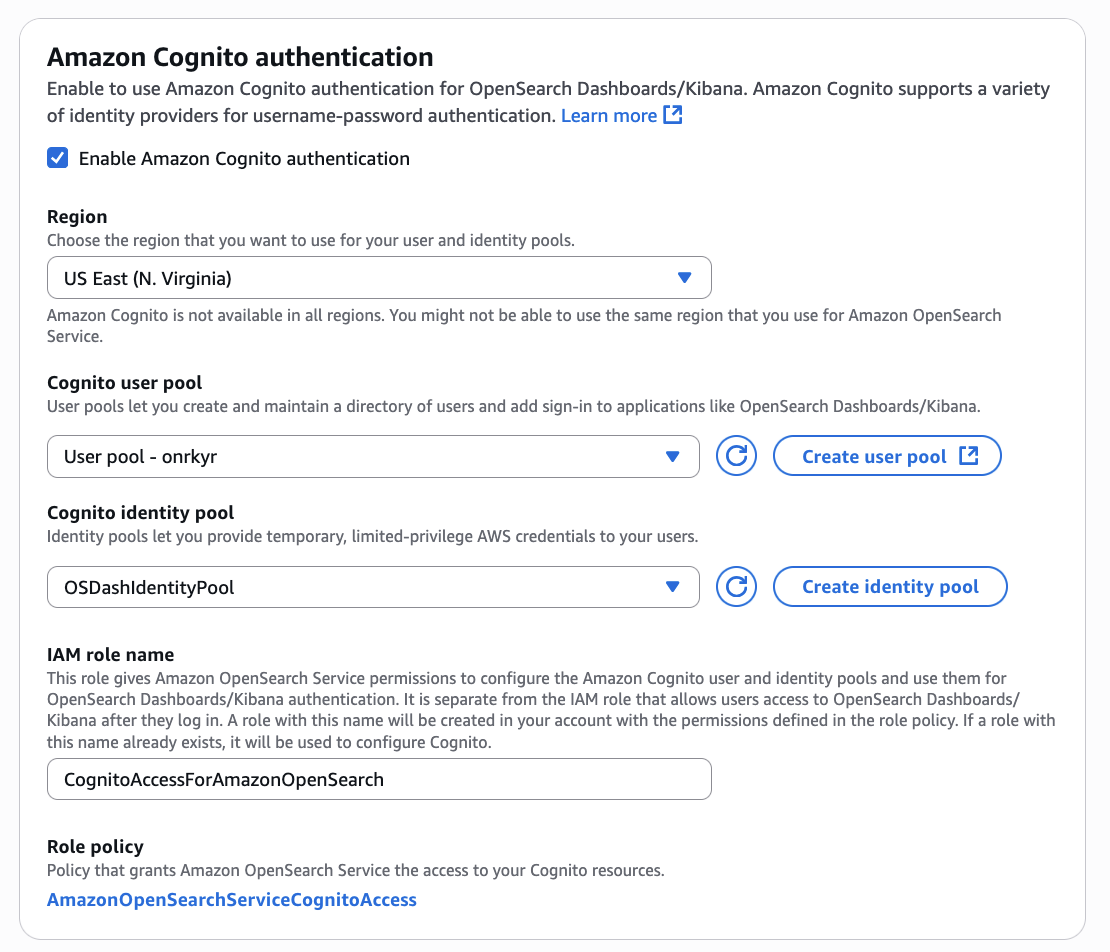The height and width of the screenshot is (952, 1110).
Task: Click the Create user pool button
Action: pos(887,455)
